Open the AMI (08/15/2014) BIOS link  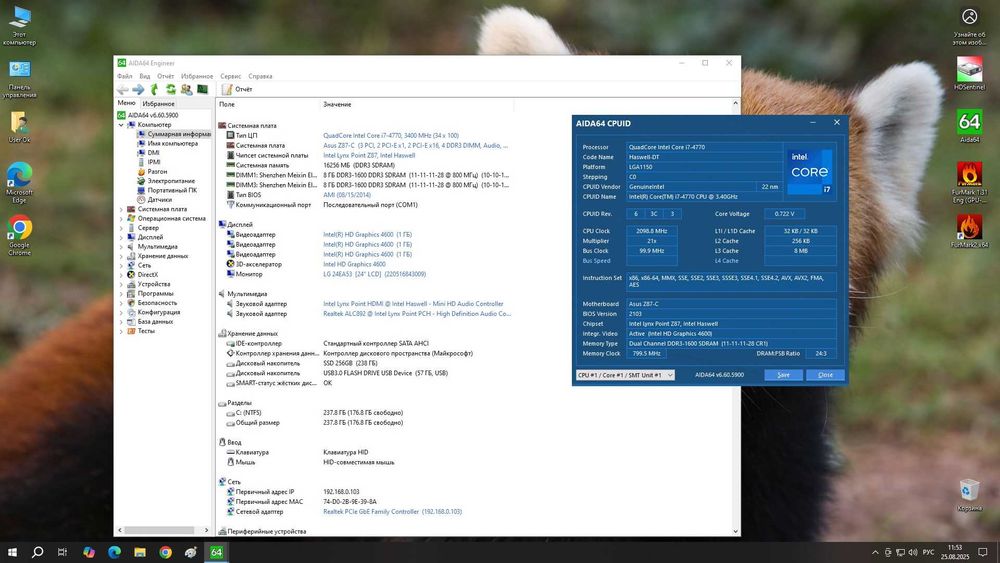pyautogui.click(x=346, y=195)
